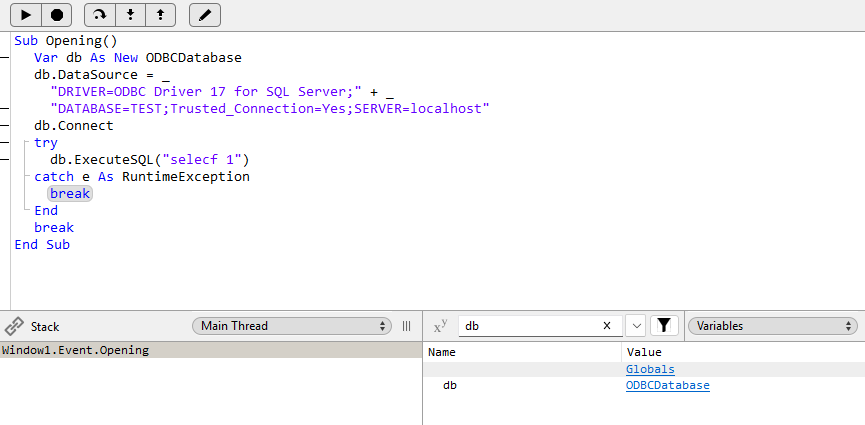
Task: Open the Main Thread dropdown
Action: pyautogui.click(x=291, y=326)
